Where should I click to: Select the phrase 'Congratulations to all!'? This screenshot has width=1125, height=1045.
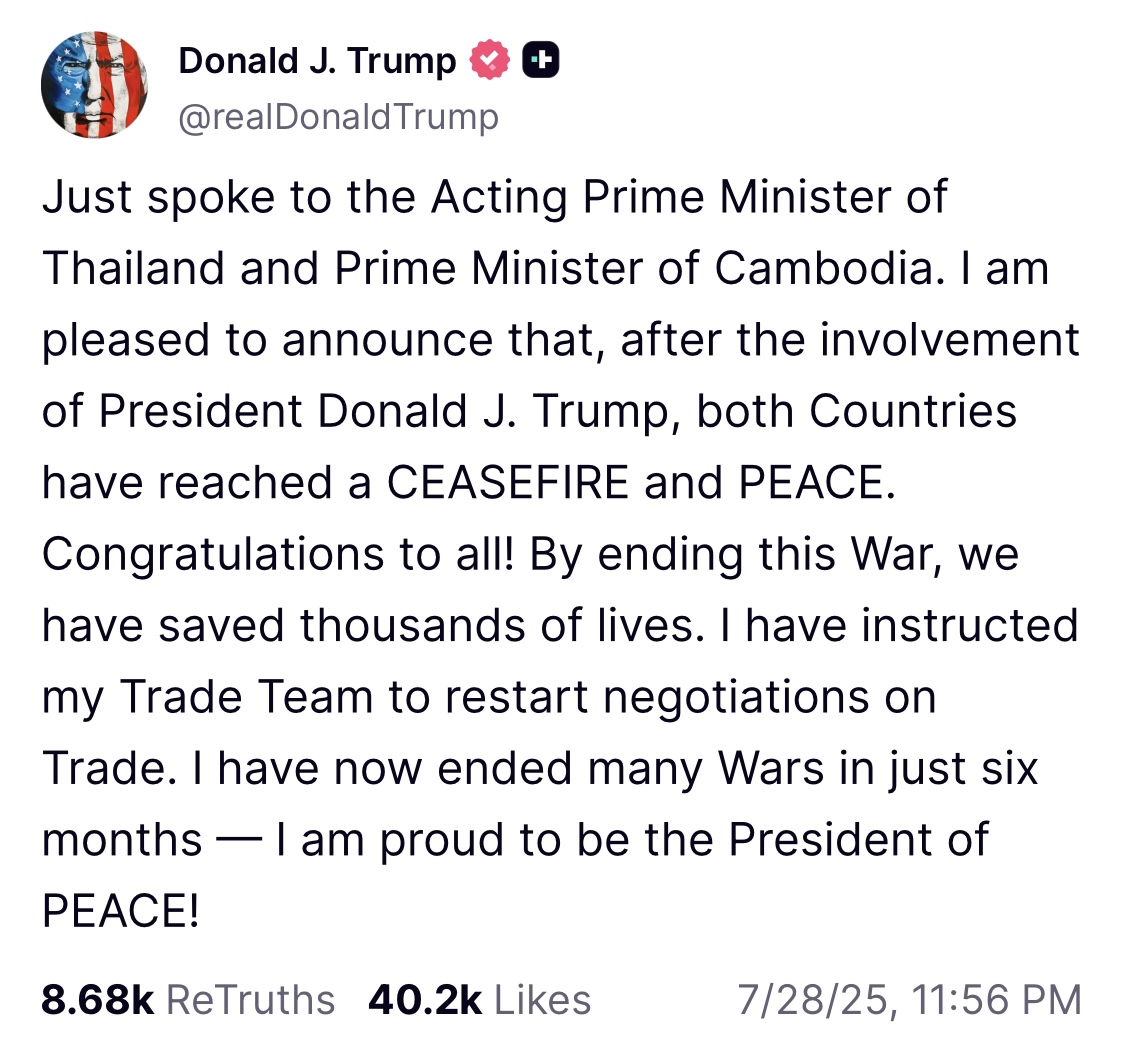tap(278, 555)
